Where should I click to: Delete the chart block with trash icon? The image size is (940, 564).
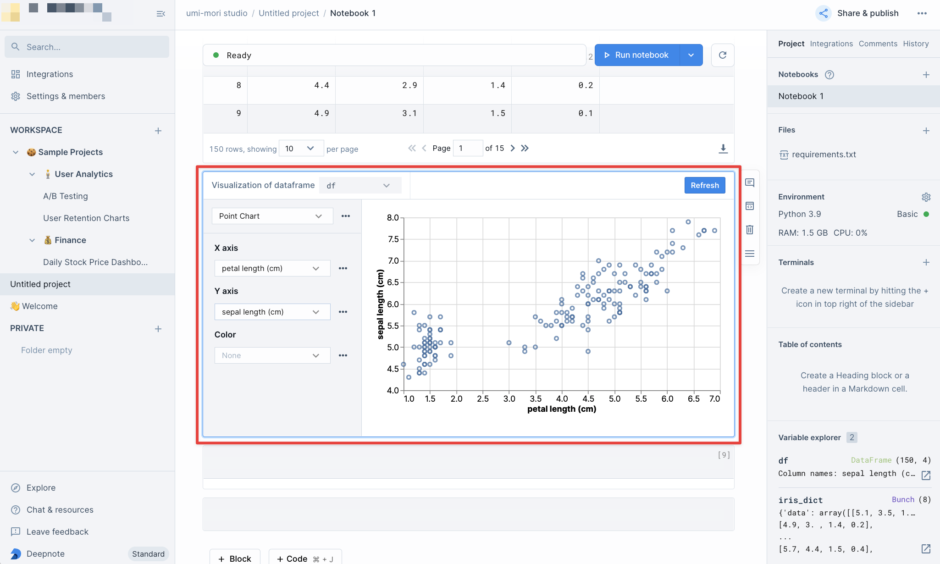(x=750, y=230)
